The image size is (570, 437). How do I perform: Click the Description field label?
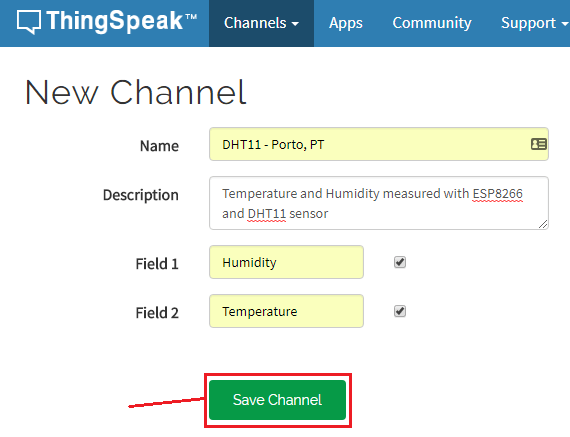141,195
